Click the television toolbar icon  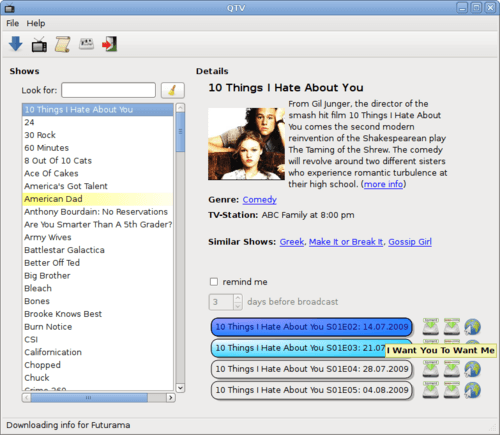tap(39, 45)
